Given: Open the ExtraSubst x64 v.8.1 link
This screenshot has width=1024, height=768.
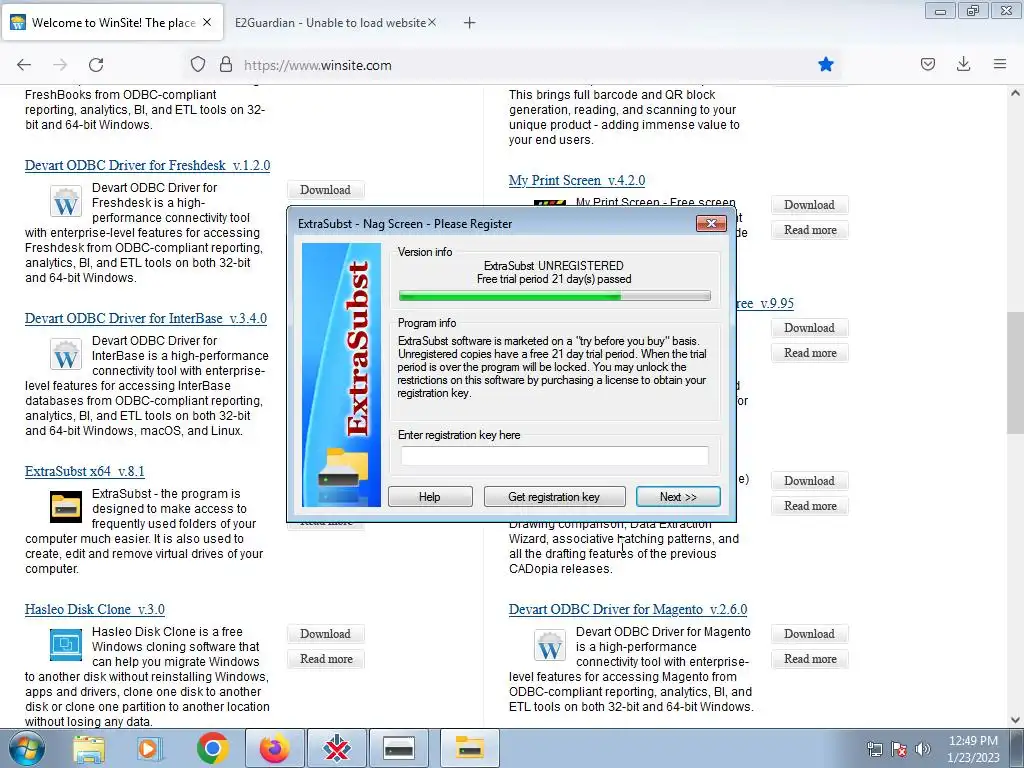Looking at the screenshot, I should pyautogui.click(x=85, y=471).
